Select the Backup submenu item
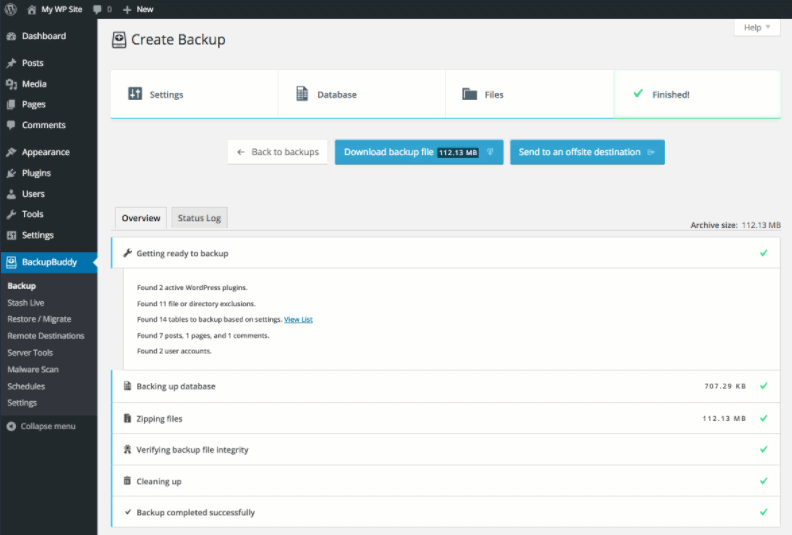The height and width of the screenshot is (535, 792). tap(22, 286)
